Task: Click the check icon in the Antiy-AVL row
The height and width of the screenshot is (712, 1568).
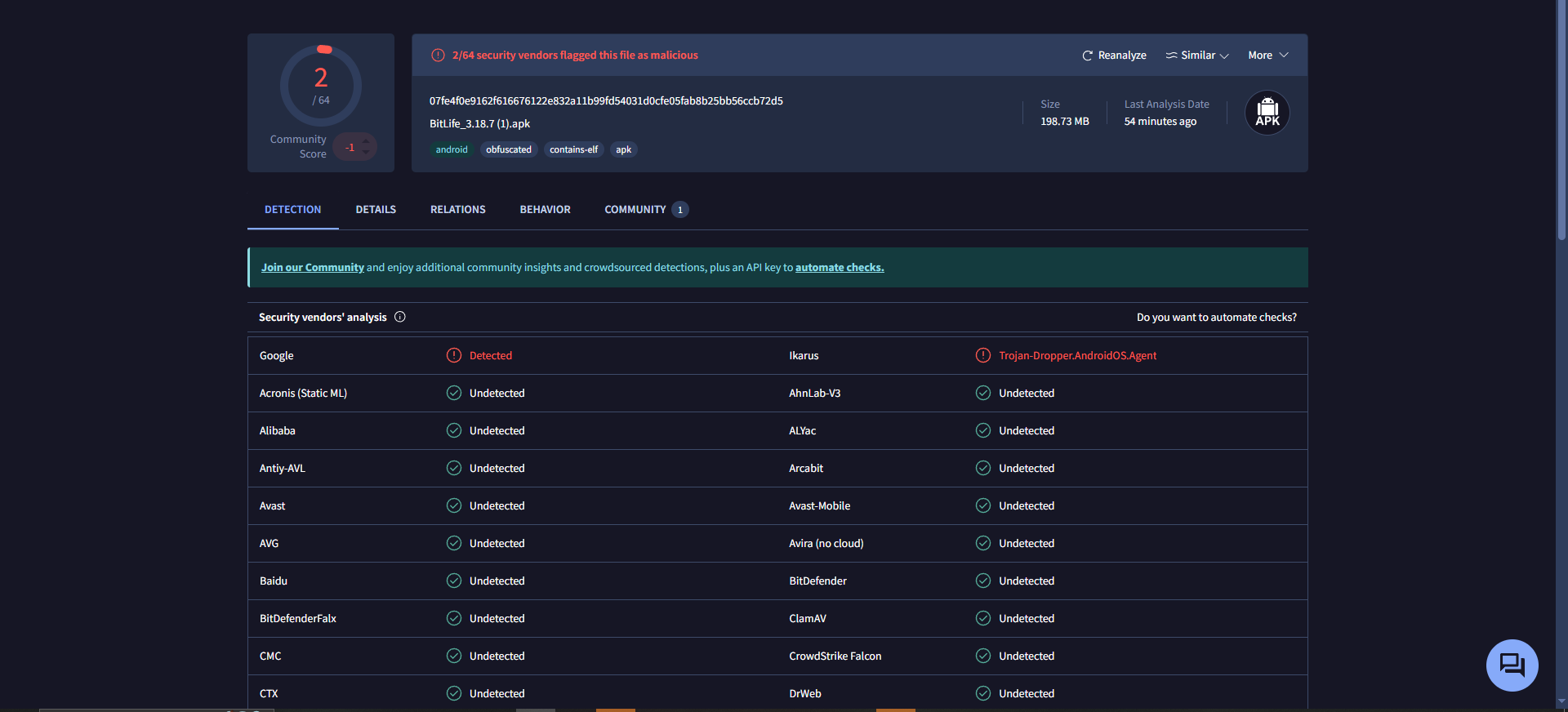Action: pos(454,468)
